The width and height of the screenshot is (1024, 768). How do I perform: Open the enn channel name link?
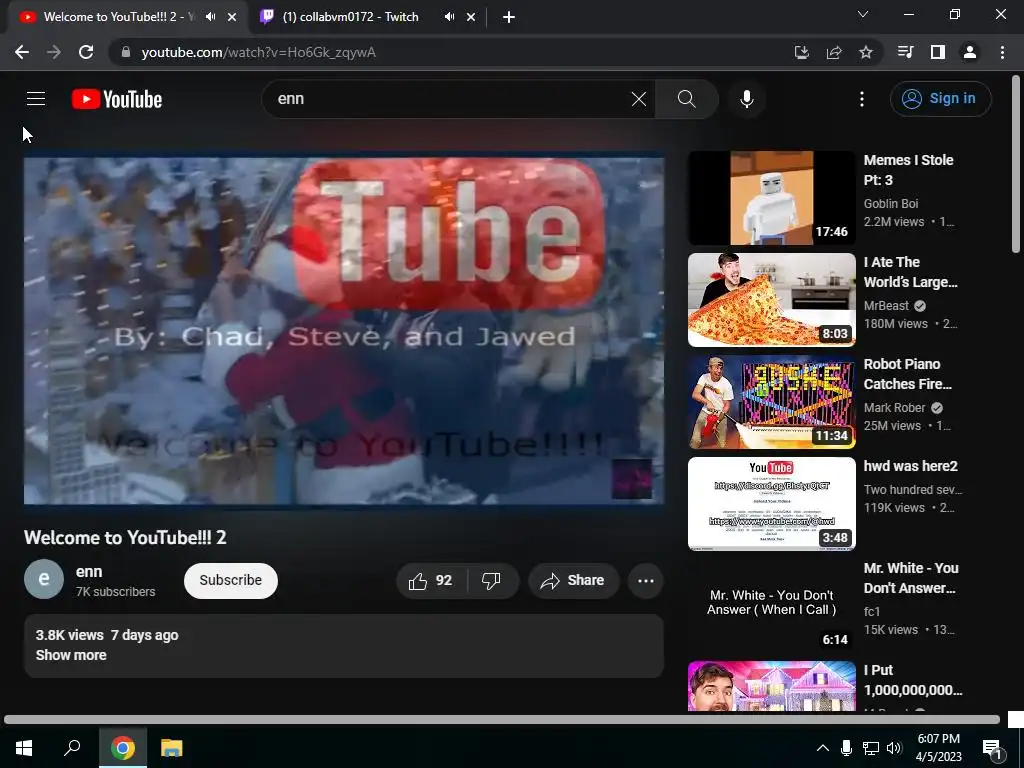pos(89,571)
